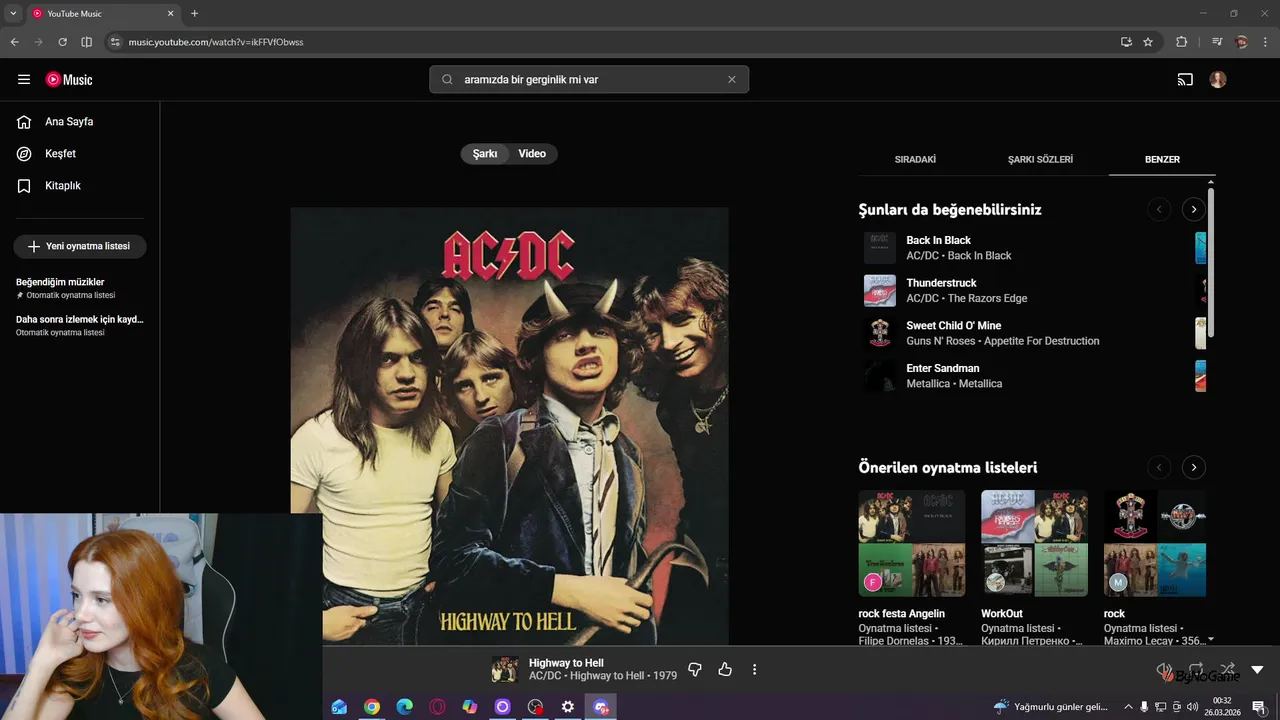This screenshot has height=720, width=1280.
Task: Open tab search dropdown arrow
Action: click(x=13, y=13)
